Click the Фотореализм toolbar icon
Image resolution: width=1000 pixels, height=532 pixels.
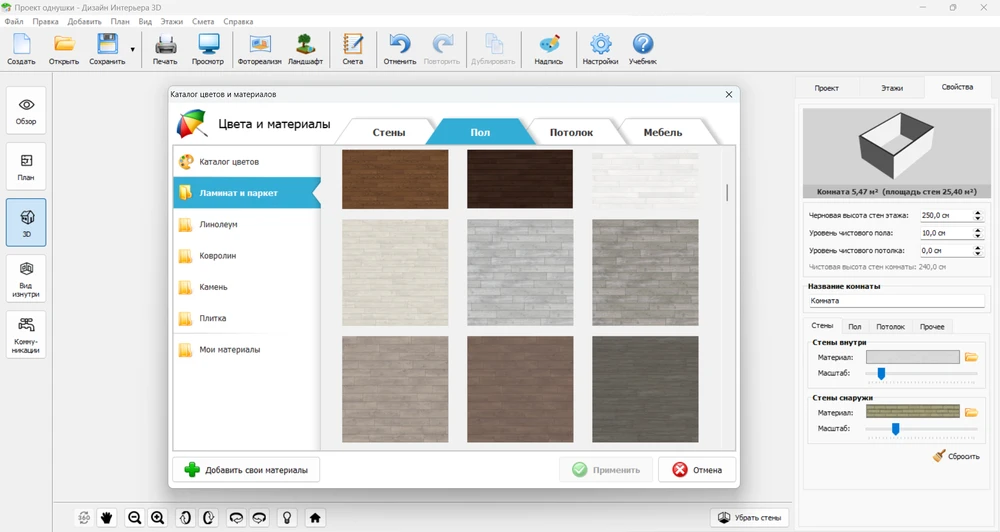click(x=260, y=47)
